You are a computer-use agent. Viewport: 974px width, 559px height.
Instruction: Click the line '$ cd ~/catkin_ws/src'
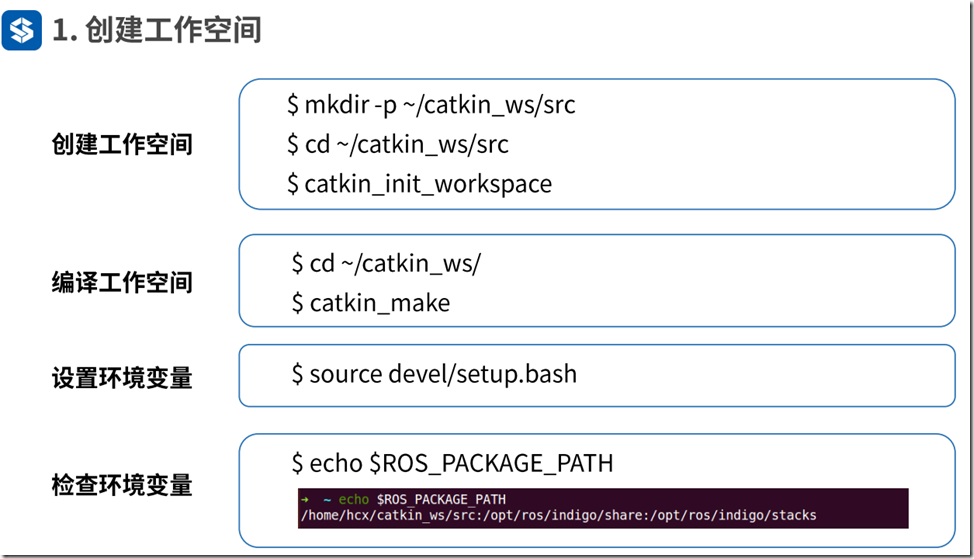coord(398,145)
